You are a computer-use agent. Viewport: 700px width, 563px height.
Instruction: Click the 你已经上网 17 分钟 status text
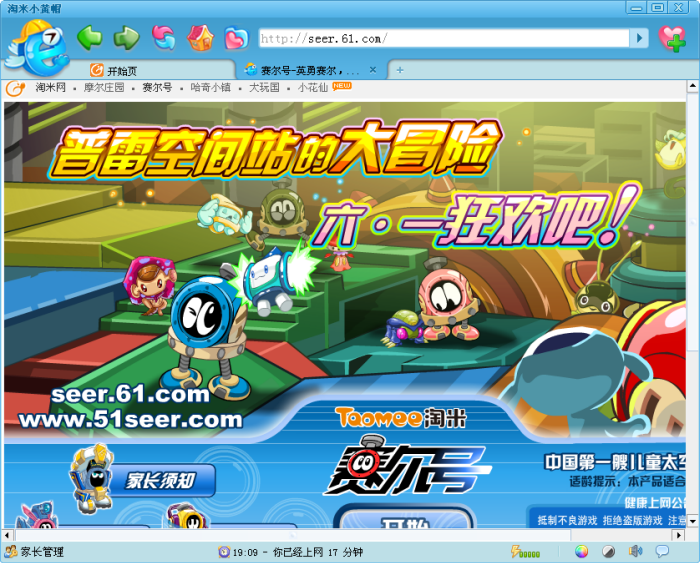(318, 552)
